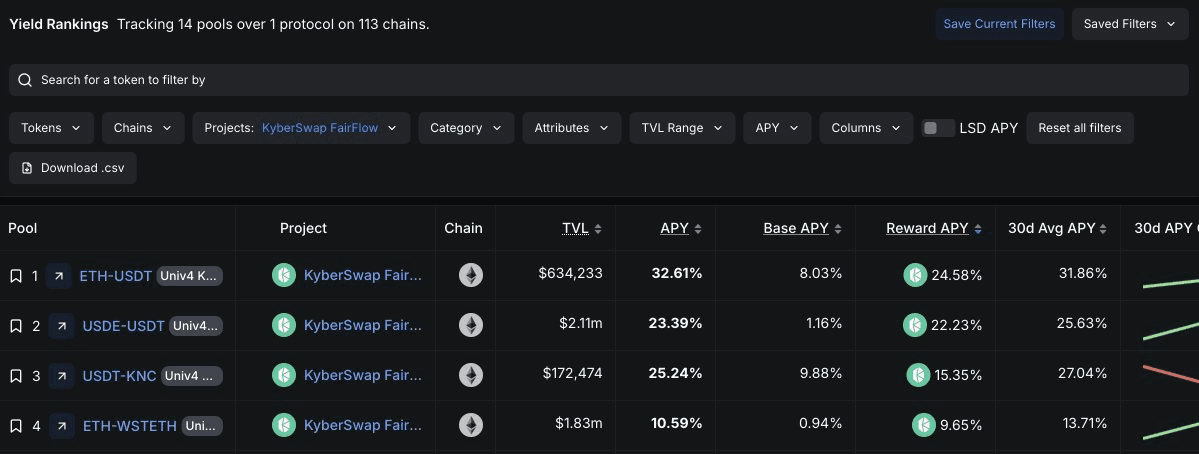Image resolution: width=1199 pixels, height=454 pixels.
Task: Click the Univ4 tag on USDT-KNC pool
Action: click(x=192, y=376)
